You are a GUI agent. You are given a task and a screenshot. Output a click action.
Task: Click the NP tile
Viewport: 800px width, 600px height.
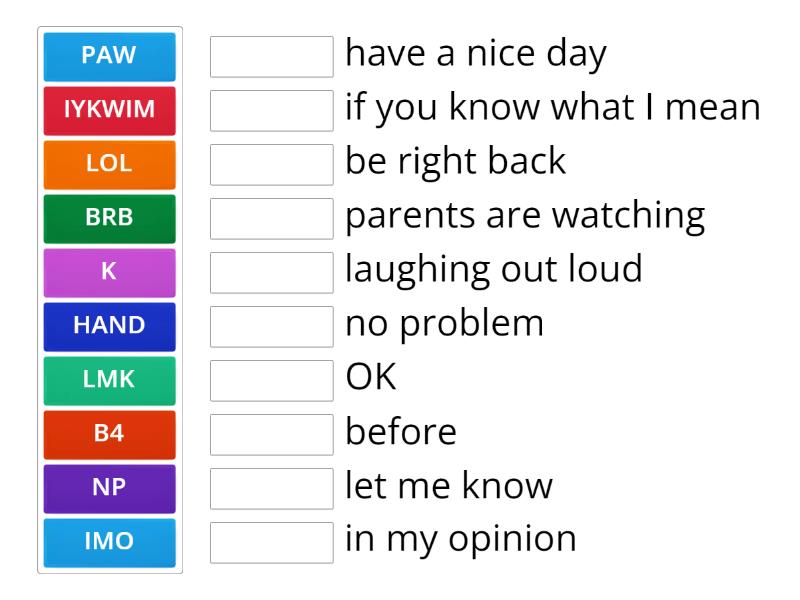[109, 488]
